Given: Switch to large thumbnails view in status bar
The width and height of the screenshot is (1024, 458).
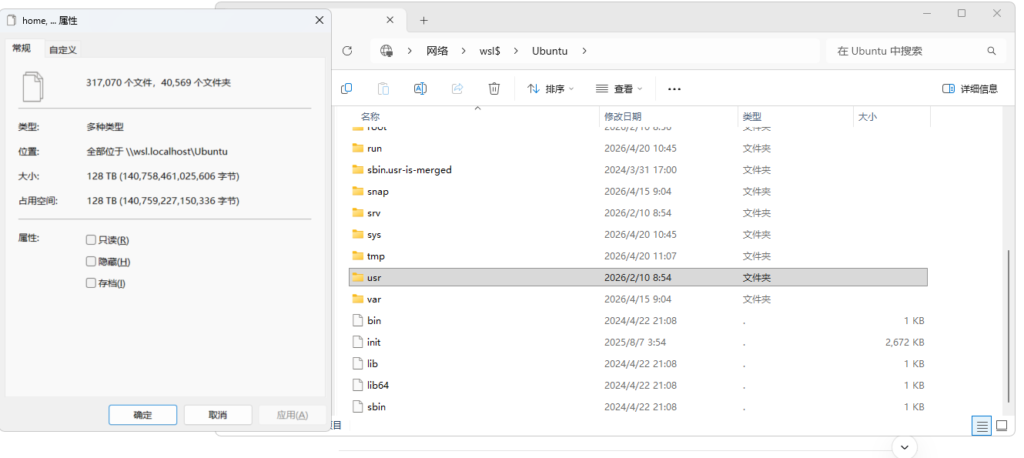Looking at the screenshot, I should (x=1001, y=426).
